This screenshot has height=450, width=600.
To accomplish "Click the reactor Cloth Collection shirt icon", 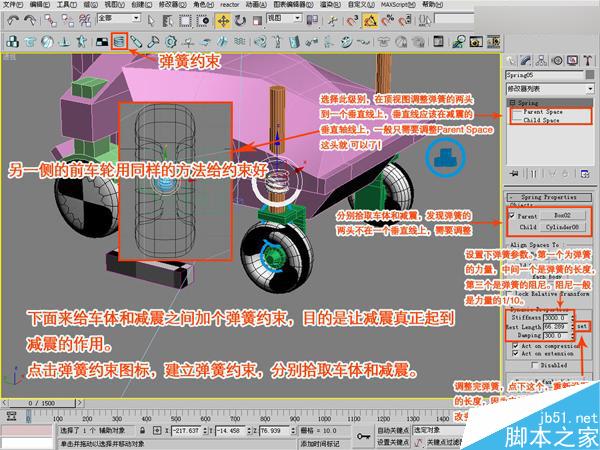I will [30, 41].
